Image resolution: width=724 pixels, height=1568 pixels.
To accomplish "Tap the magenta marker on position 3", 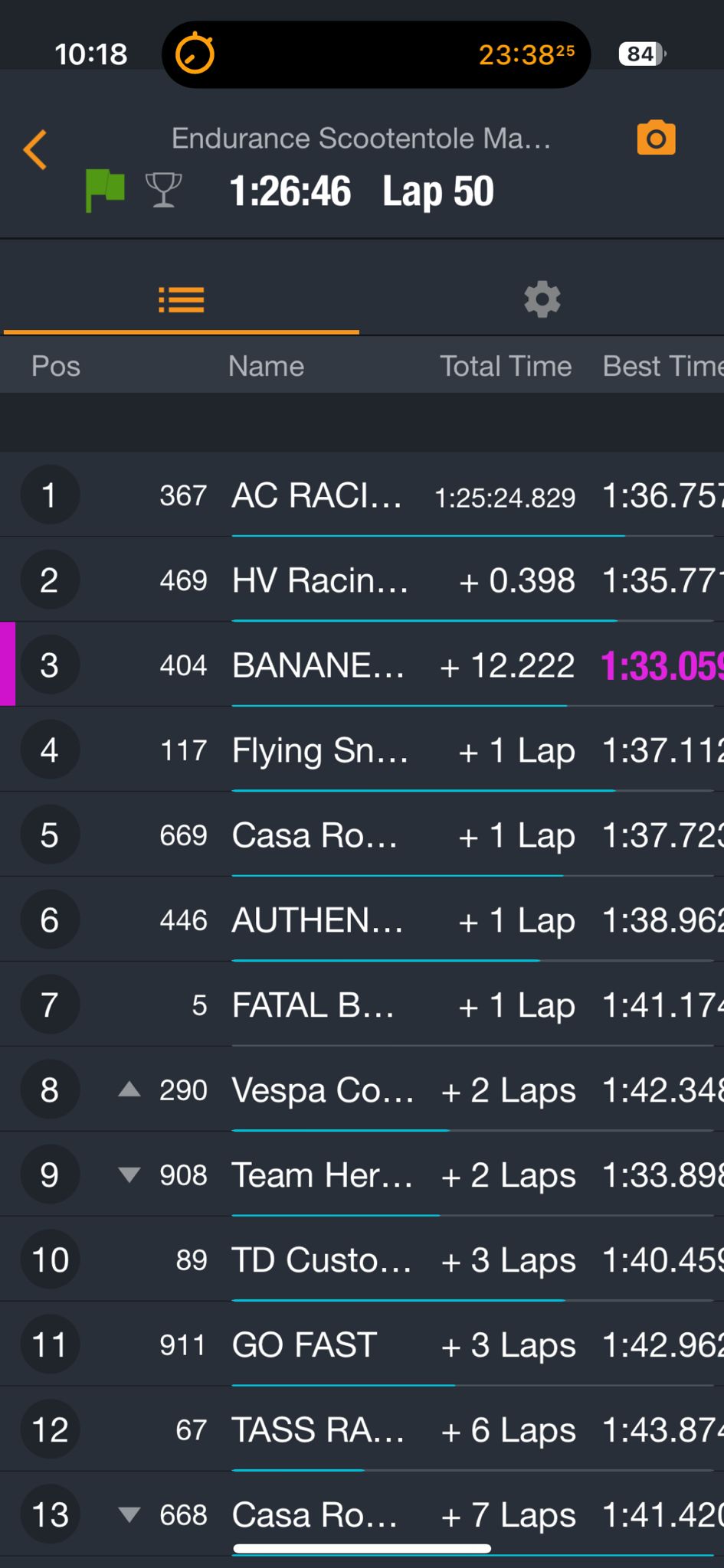I will (8, 665).
